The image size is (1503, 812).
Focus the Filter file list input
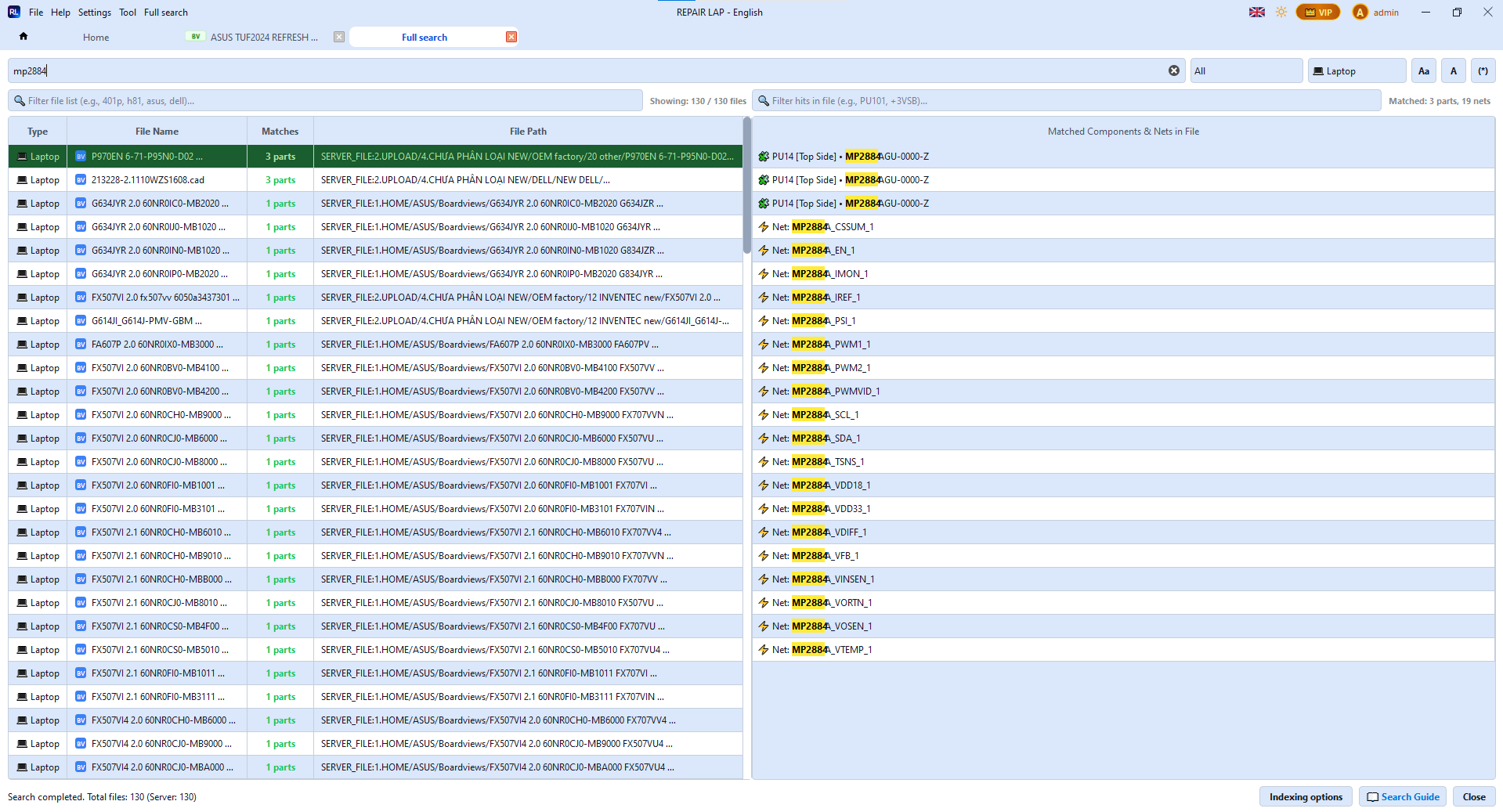coord(325,100)
